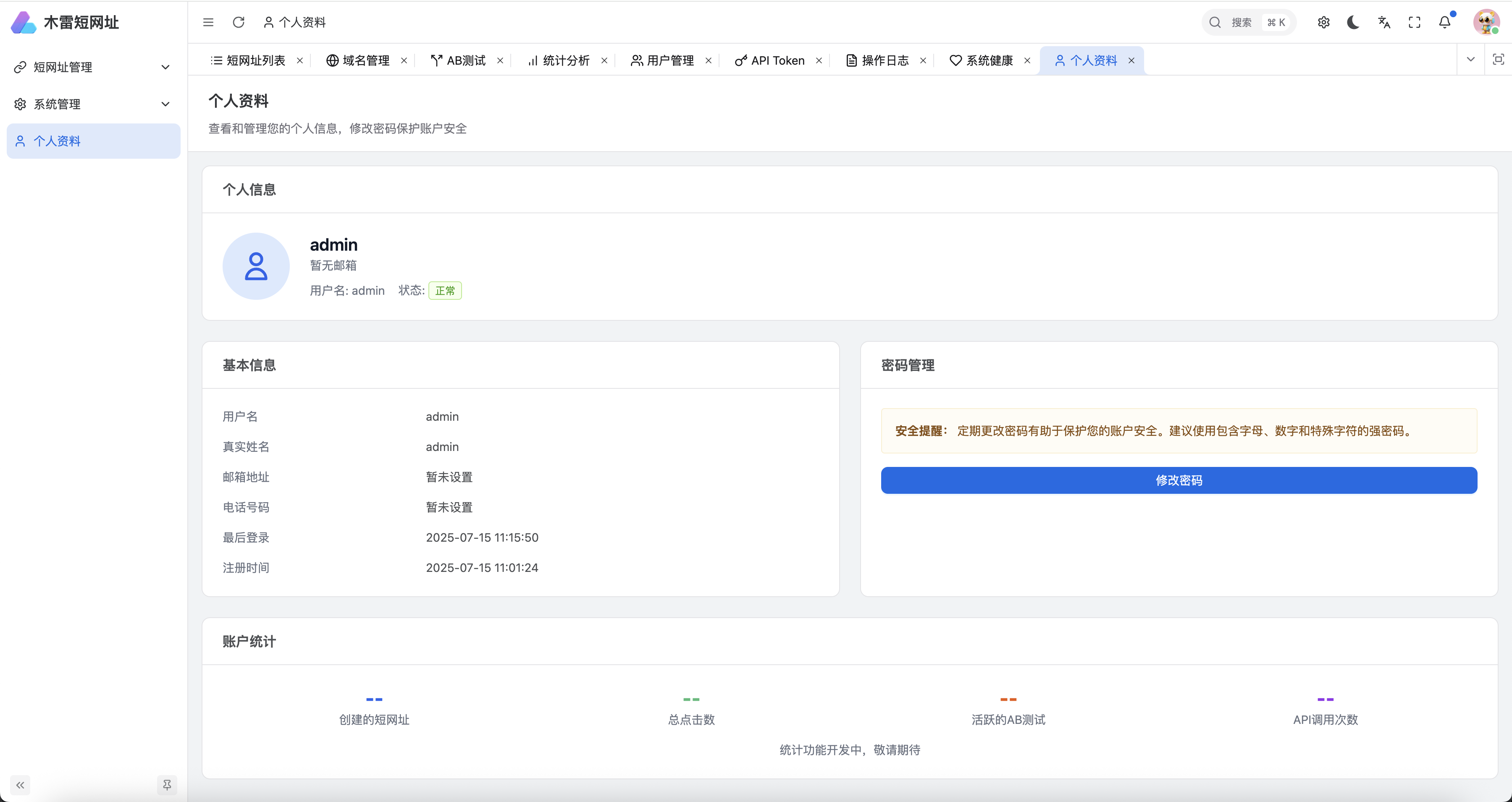The image size is (1512, 802).
Task: Click the 修改密码 button
Action: (x=1179, y=480)
